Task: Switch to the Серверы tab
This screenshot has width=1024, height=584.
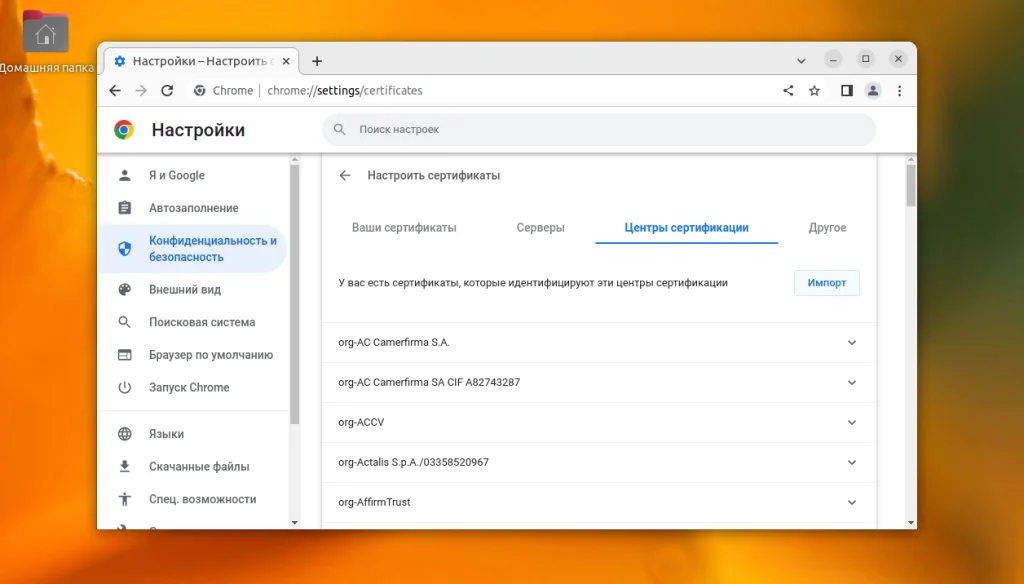Action: click(540, 227)
